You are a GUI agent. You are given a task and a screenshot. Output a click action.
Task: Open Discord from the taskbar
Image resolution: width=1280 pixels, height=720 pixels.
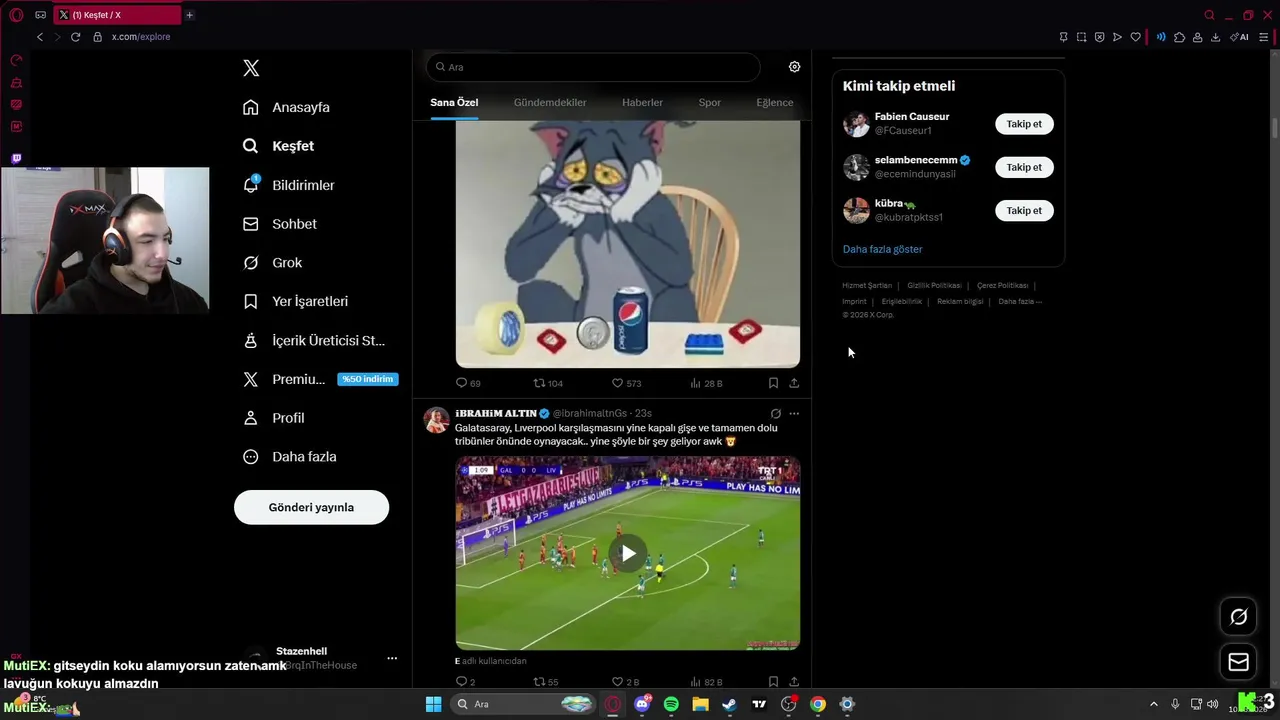(x=643, y=704)
